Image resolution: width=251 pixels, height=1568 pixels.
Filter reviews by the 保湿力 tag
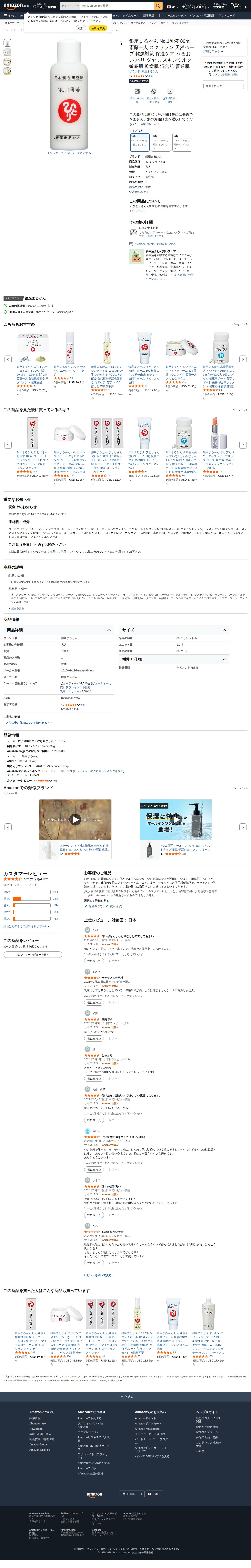pos(93,906)
